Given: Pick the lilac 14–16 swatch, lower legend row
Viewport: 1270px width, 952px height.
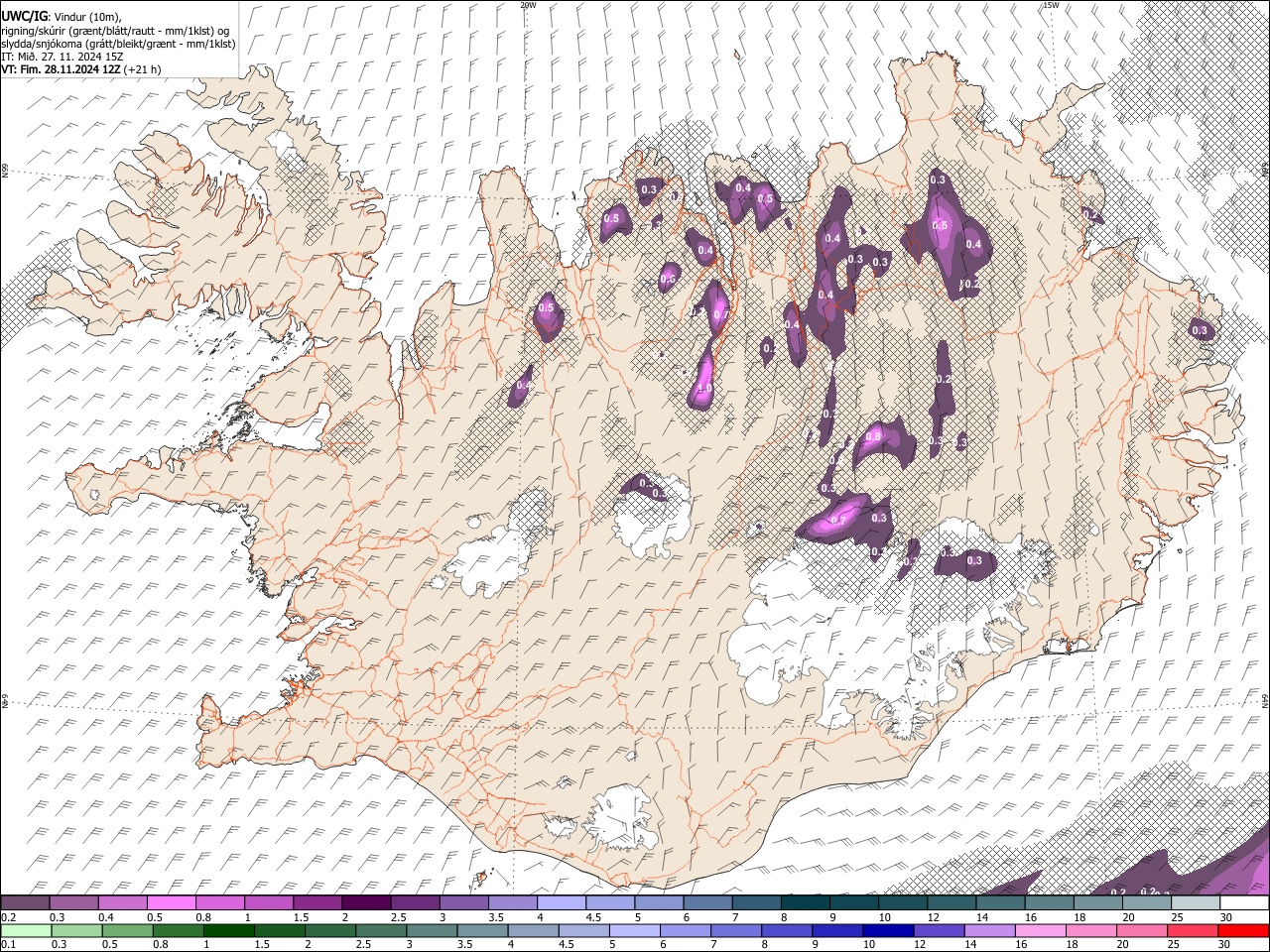Looking at the screenshot, I should tap(988, 930).
